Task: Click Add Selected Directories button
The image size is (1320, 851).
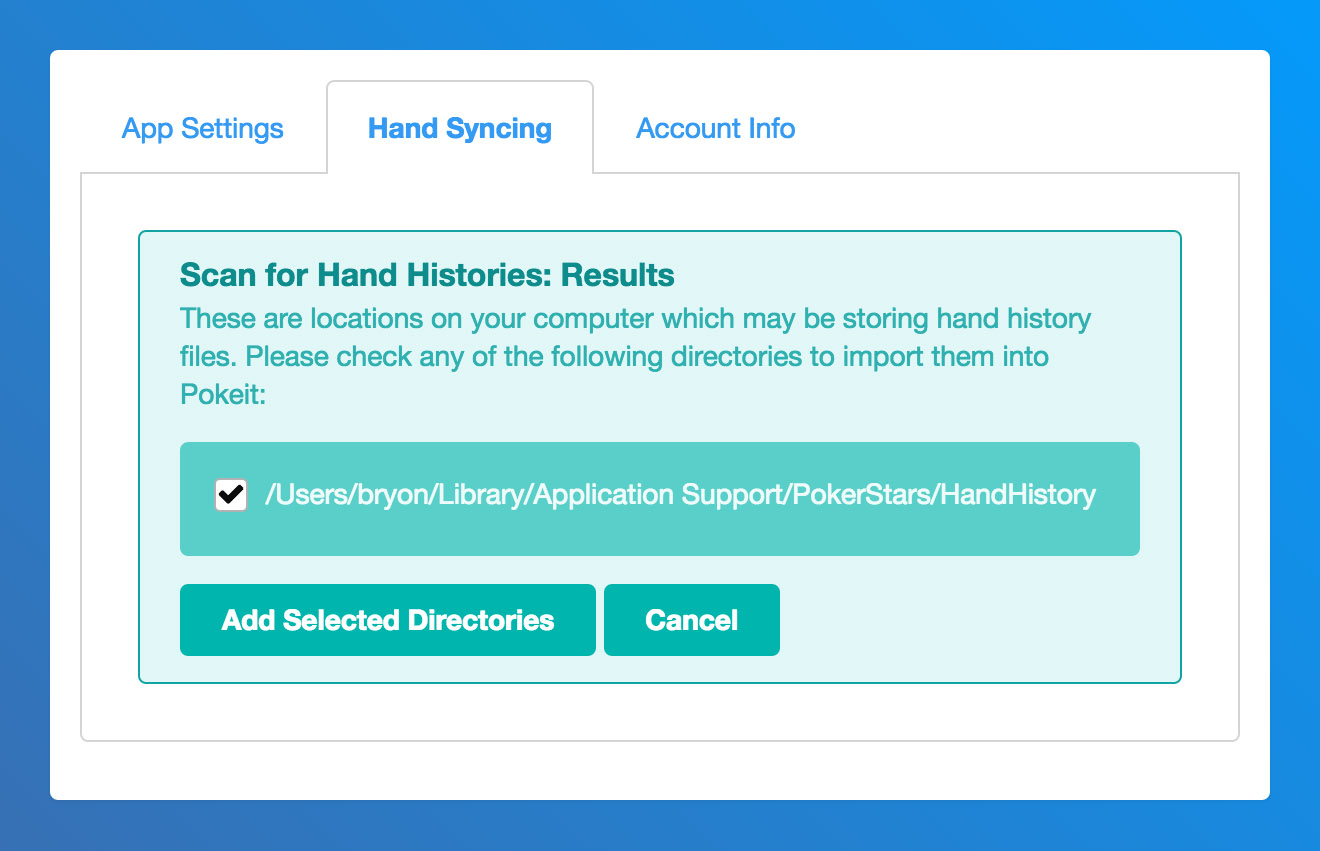Action: point(388,620)
